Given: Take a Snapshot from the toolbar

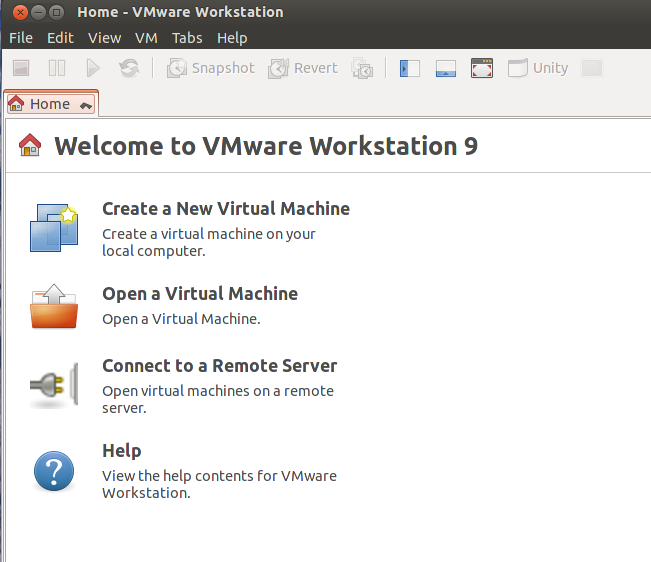Looking at the screenshot, I should 211,68.
